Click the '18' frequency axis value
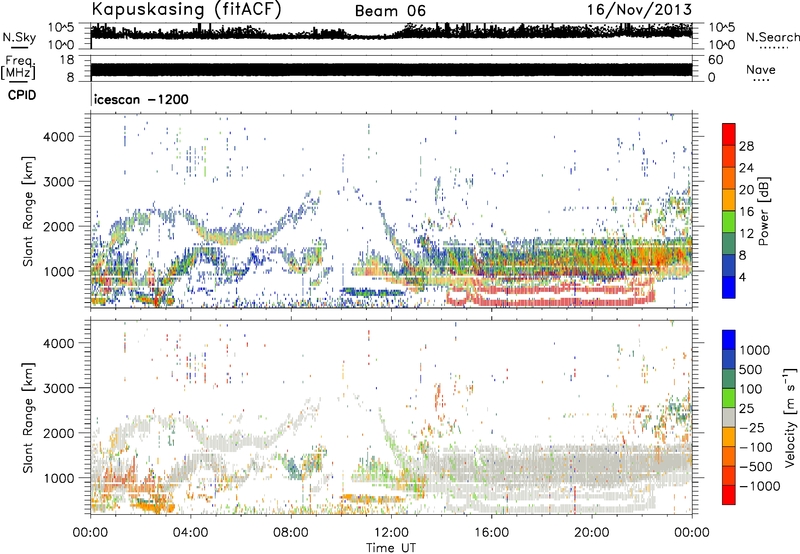The image size is (800, 554). pyautogui.click(x=66, y=60)
